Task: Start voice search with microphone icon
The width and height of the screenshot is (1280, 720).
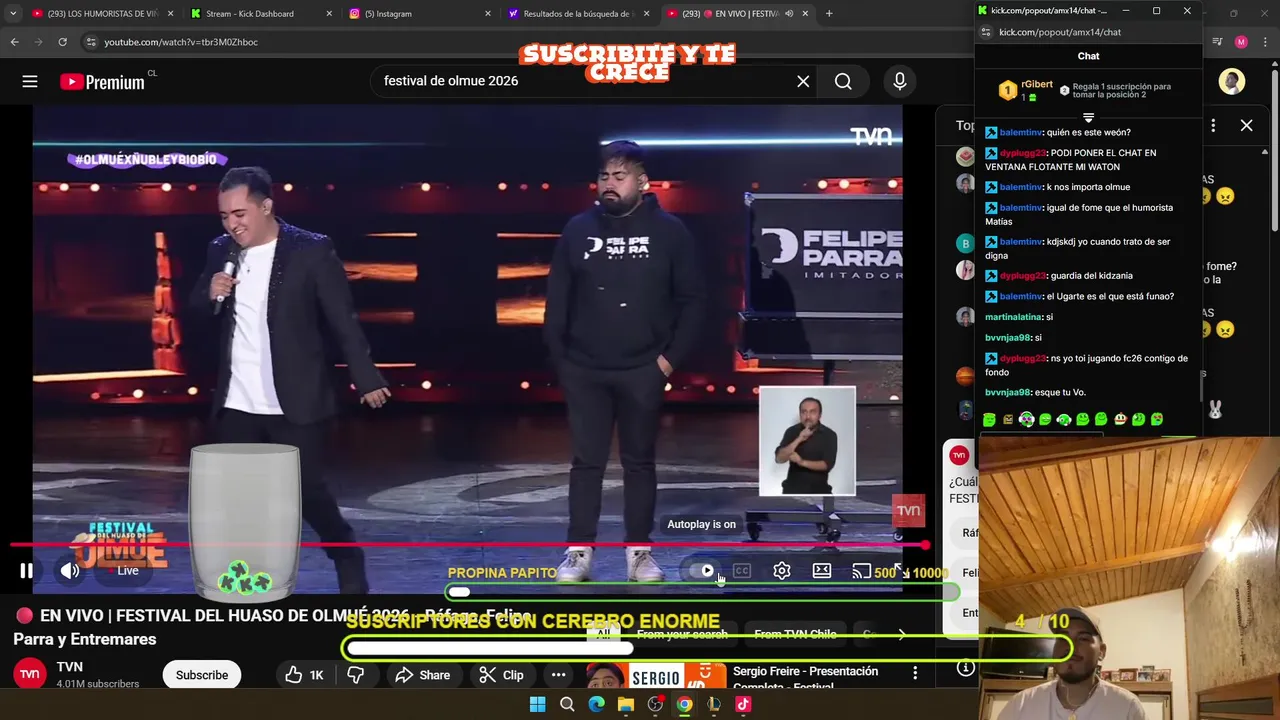Action: pyautogui.click(x=900, y=82)
